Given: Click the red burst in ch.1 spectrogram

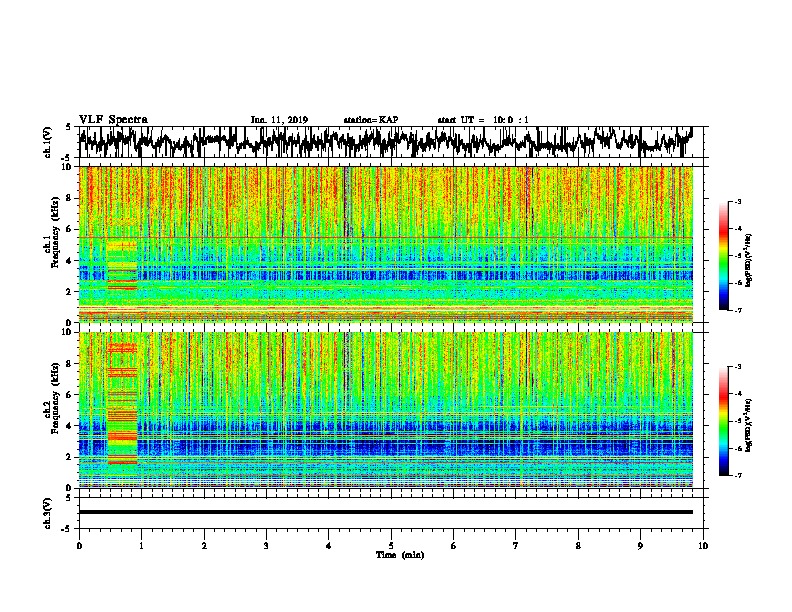Looking at the screenshot, I should click(122, 265).
